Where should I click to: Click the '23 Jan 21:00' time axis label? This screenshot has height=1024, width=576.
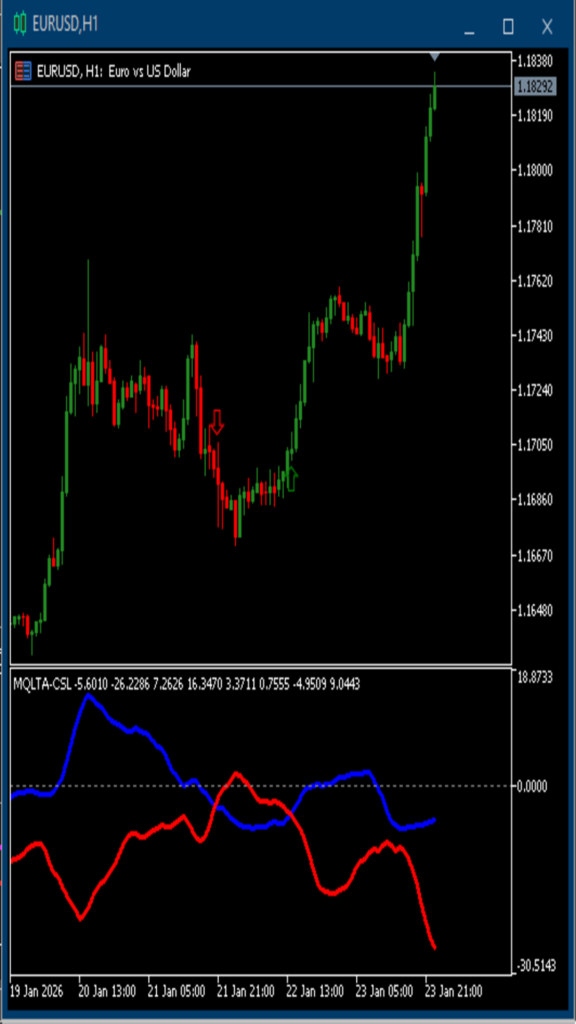click(454, 991)
